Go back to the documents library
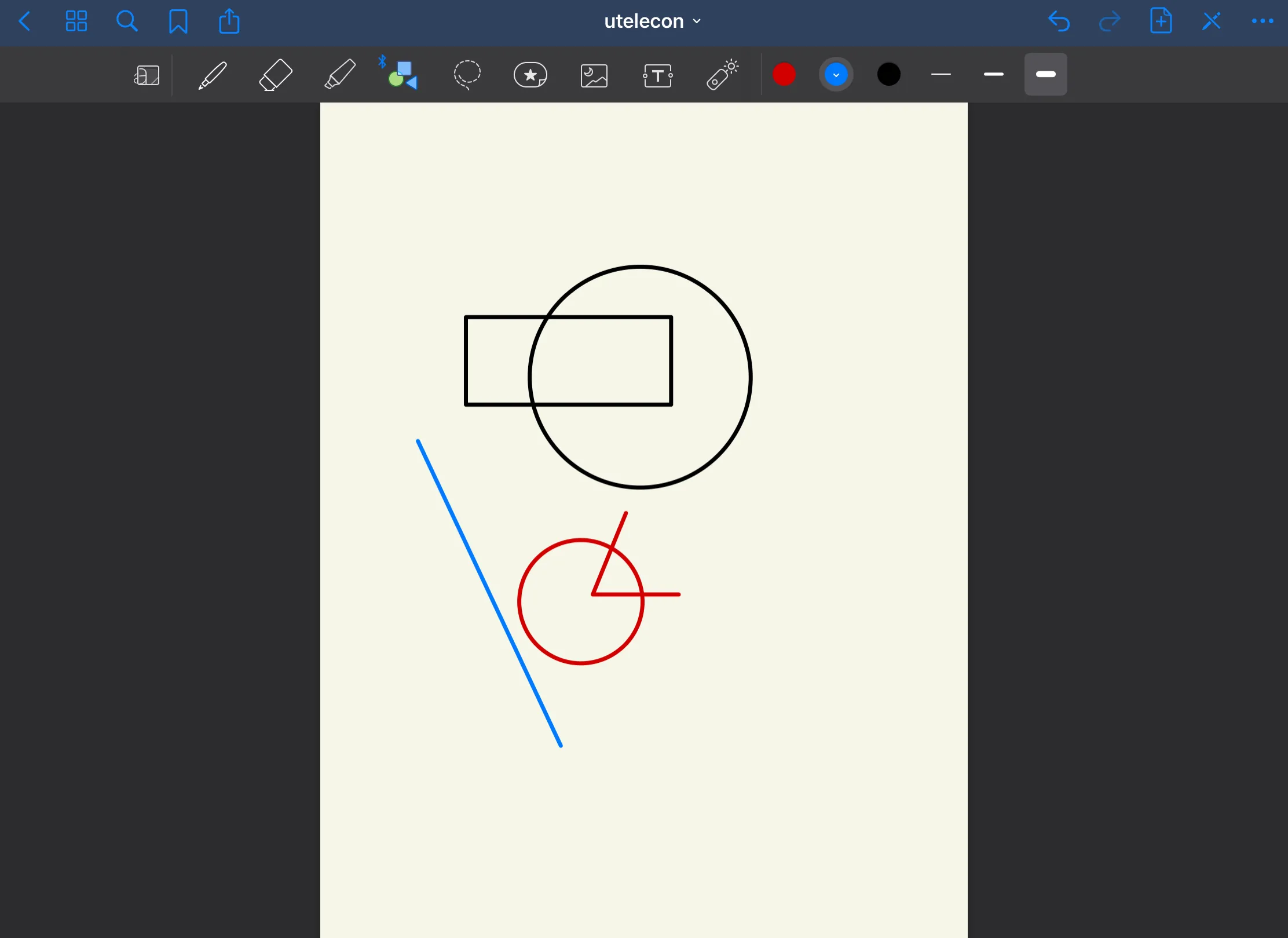Screen dimensions: 1288x938 pos(25,21)
